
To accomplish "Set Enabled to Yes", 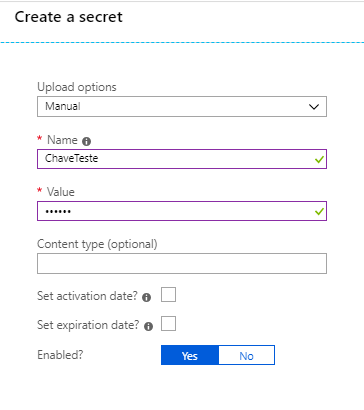I will (x=190, y=355).
